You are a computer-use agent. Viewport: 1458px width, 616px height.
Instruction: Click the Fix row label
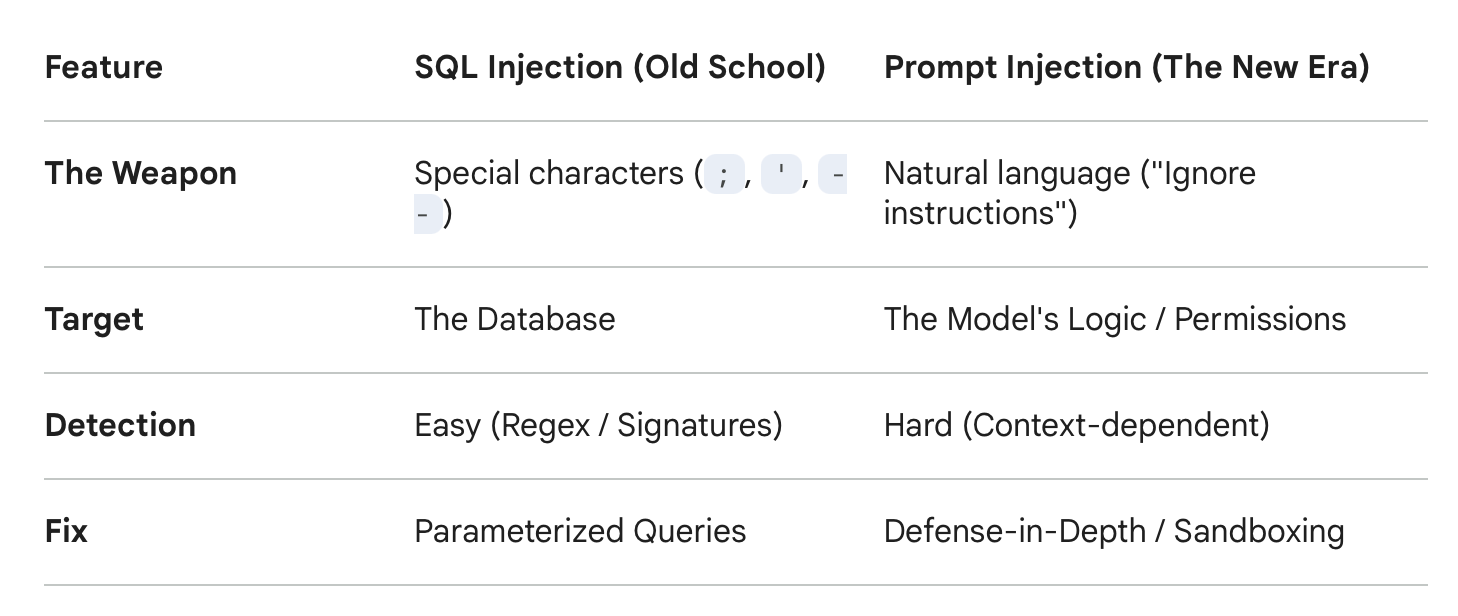click(67, 531)
